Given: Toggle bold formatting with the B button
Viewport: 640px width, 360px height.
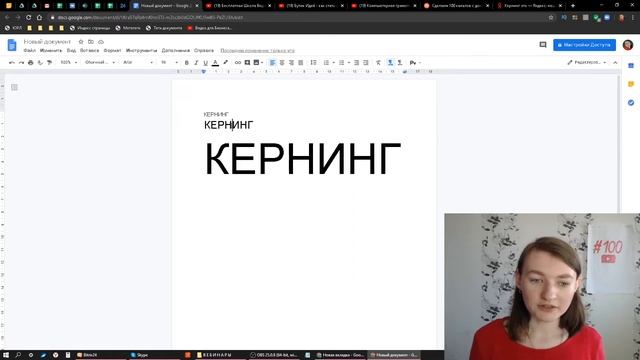Looking at the screenshot, I should (x=187, y=62).
